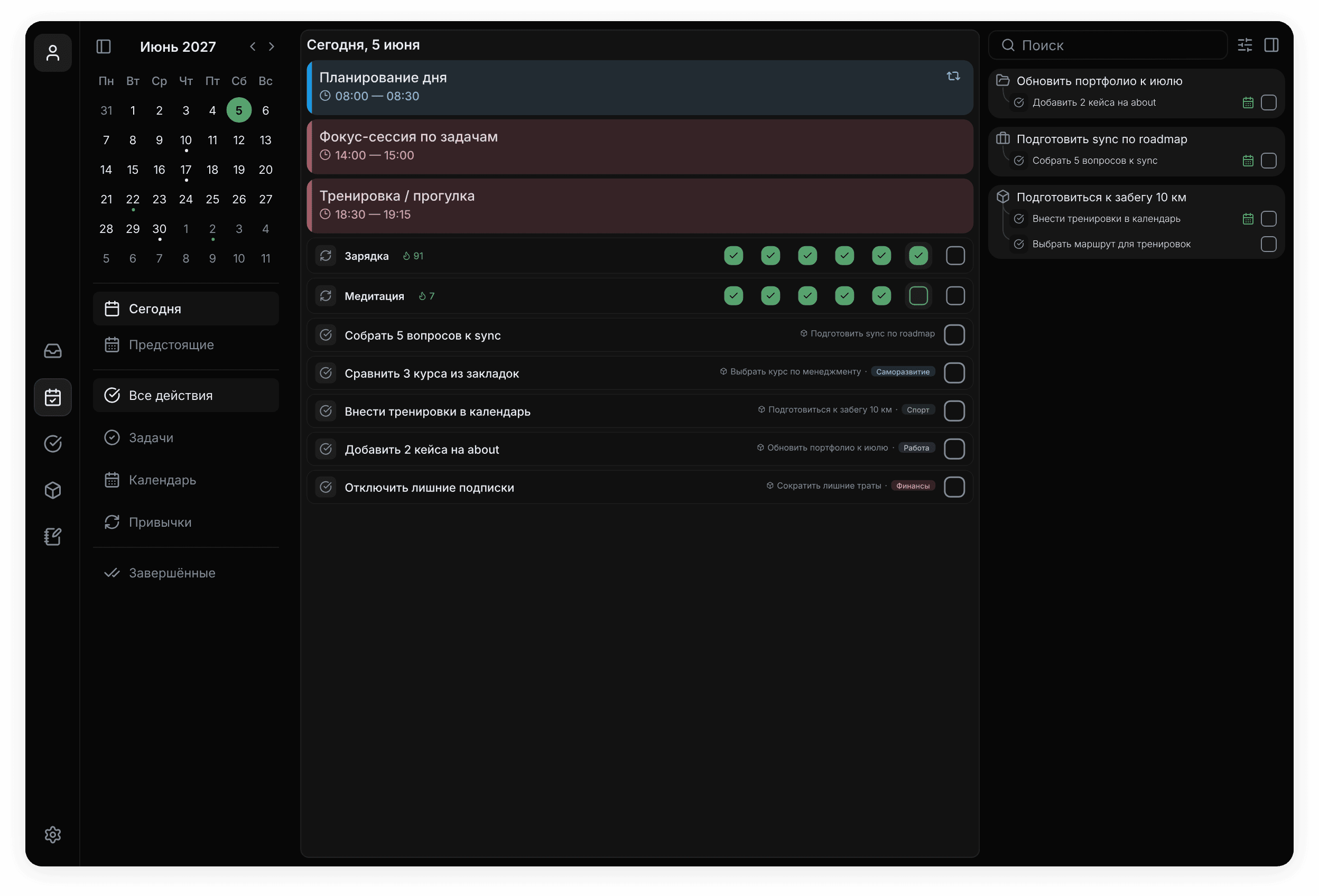
Task: Toggle the right side panel icon
Action: coord(1271,45)
